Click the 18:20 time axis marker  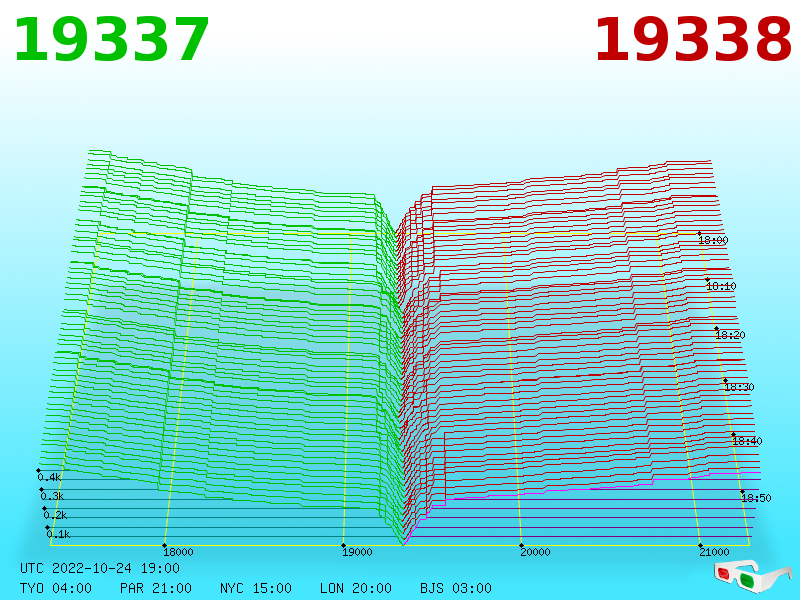[x=731, y=335]
